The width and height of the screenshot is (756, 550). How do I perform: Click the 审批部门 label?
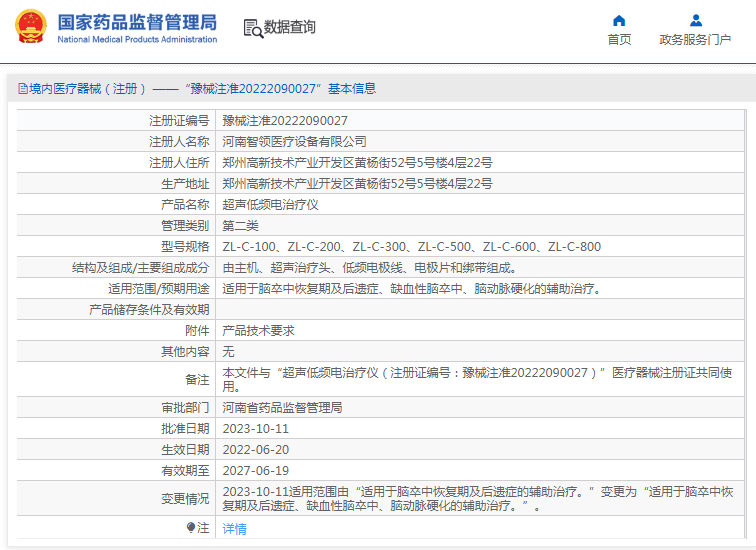coord(185,408)
